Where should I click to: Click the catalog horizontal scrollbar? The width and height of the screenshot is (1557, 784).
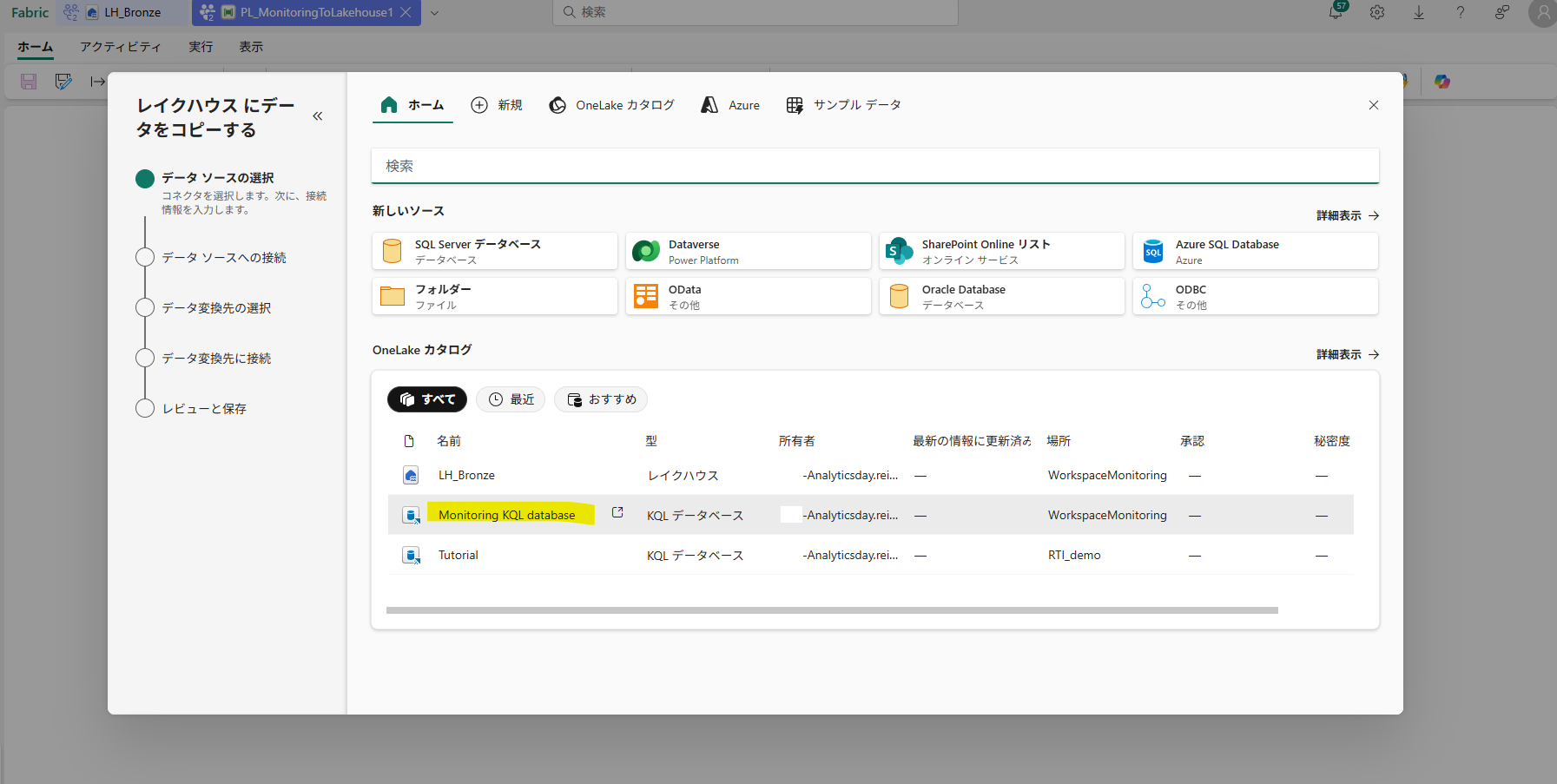pos(832,610)
